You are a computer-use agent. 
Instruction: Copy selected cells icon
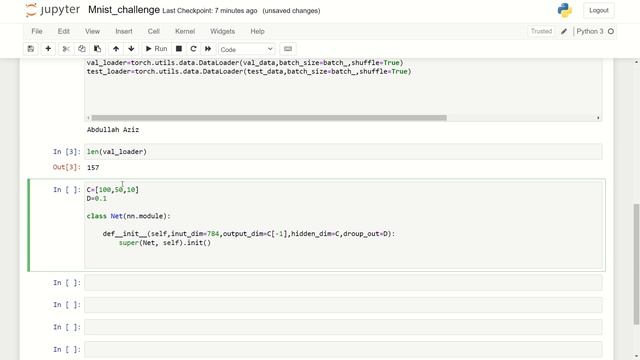pyautogui.click(x=82, y=49)
